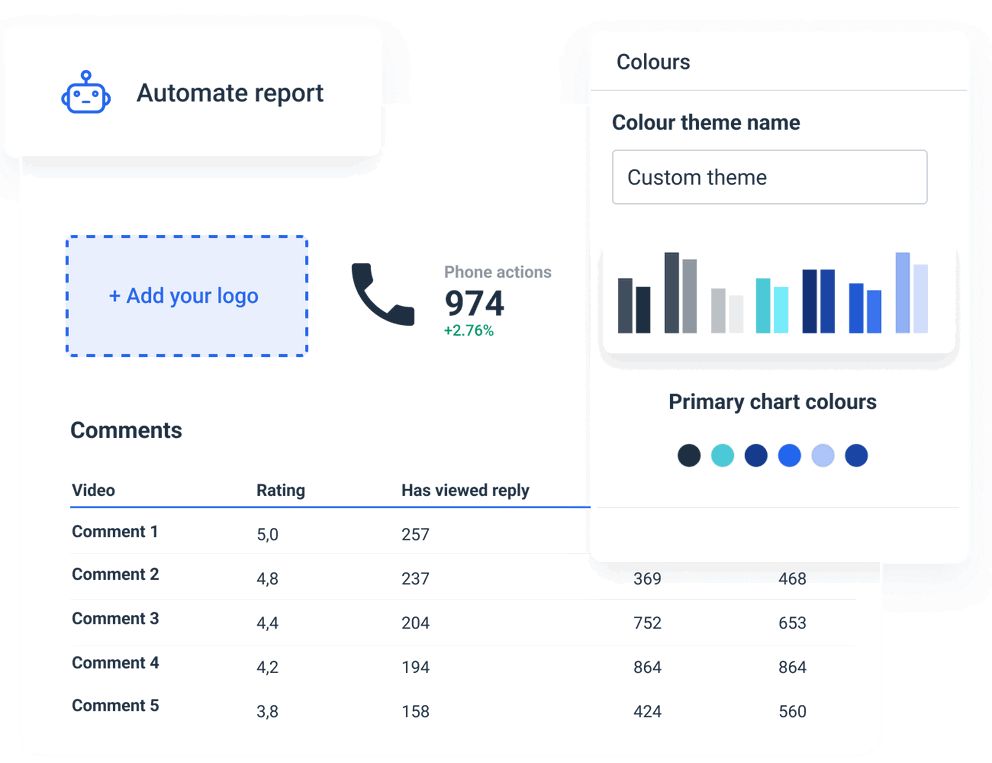Pick the light periwinkle primary swatch
This screenshot has height=763, width=992.
(x=823, y=456)
